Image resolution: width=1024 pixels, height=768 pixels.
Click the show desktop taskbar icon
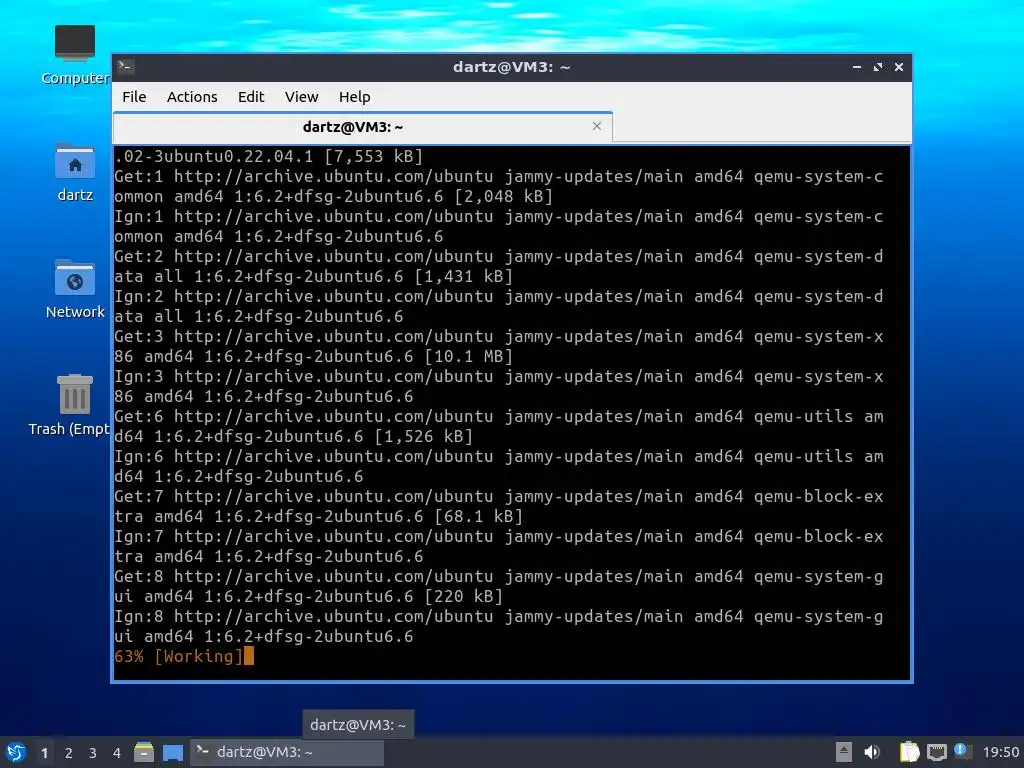tap(173, 752)
